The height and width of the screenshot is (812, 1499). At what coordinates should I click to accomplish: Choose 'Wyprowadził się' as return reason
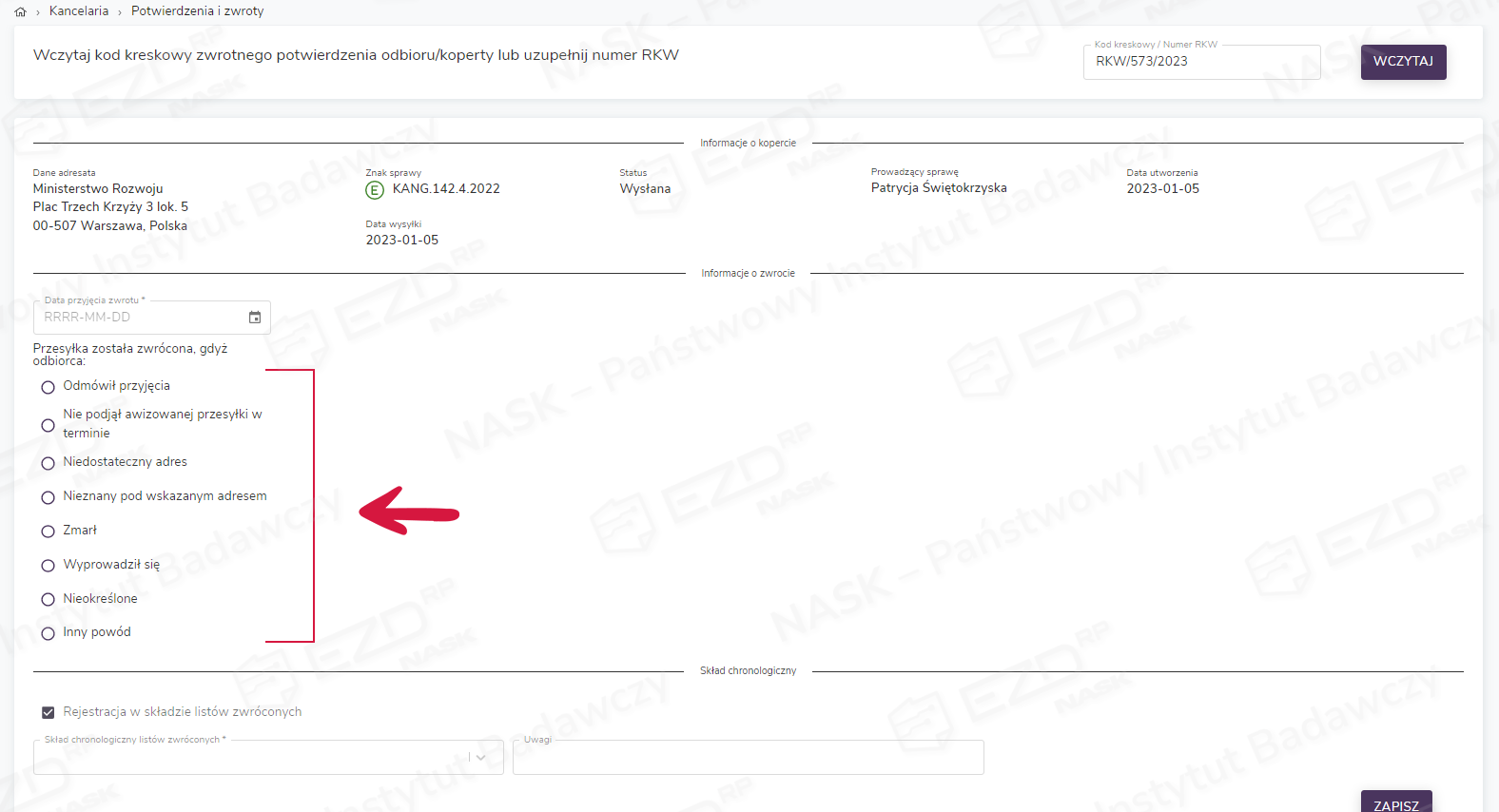[x=48, y=566]
